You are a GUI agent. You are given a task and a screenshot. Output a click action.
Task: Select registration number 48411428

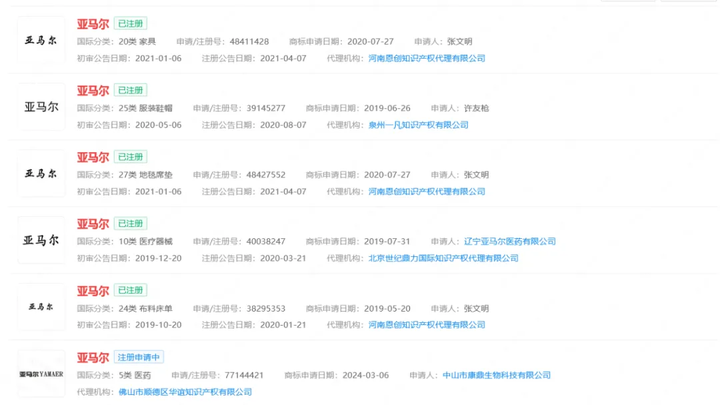coord(249,41)
